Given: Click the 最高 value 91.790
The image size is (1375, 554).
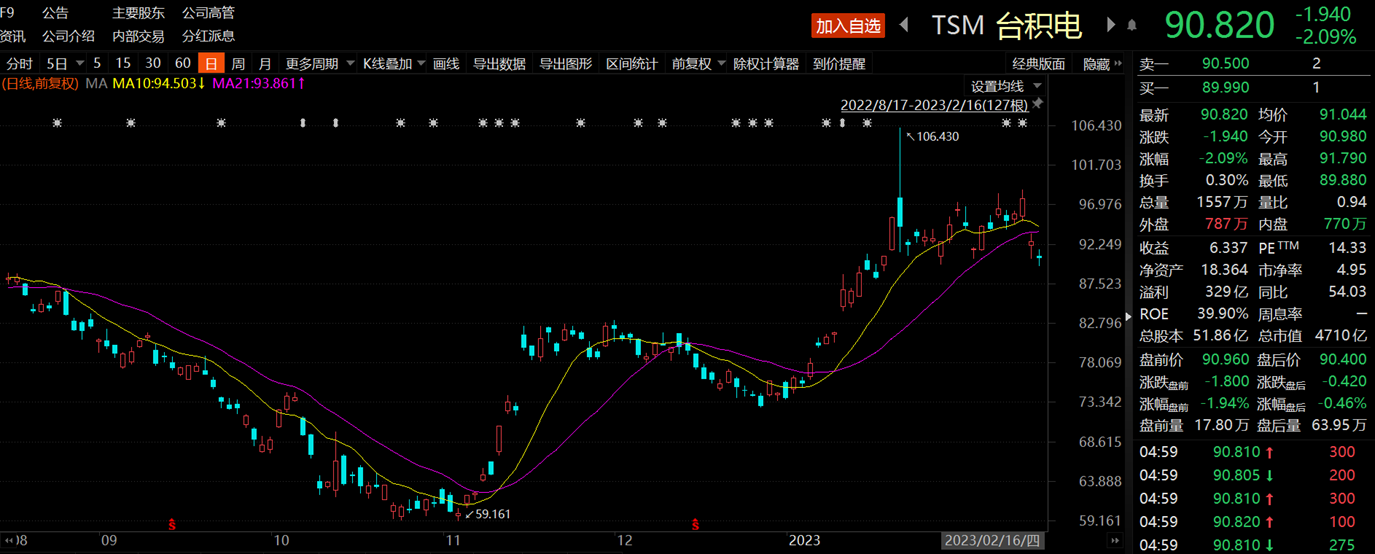Looking at the screenshot, I should [1341, 158].
